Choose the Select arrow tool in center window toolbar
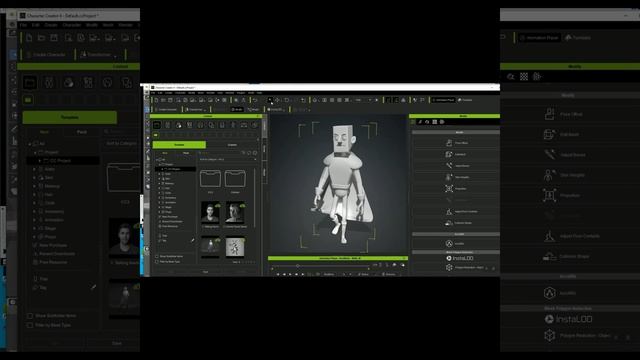This screenshot has height=360, width=640. coord(270,100)
